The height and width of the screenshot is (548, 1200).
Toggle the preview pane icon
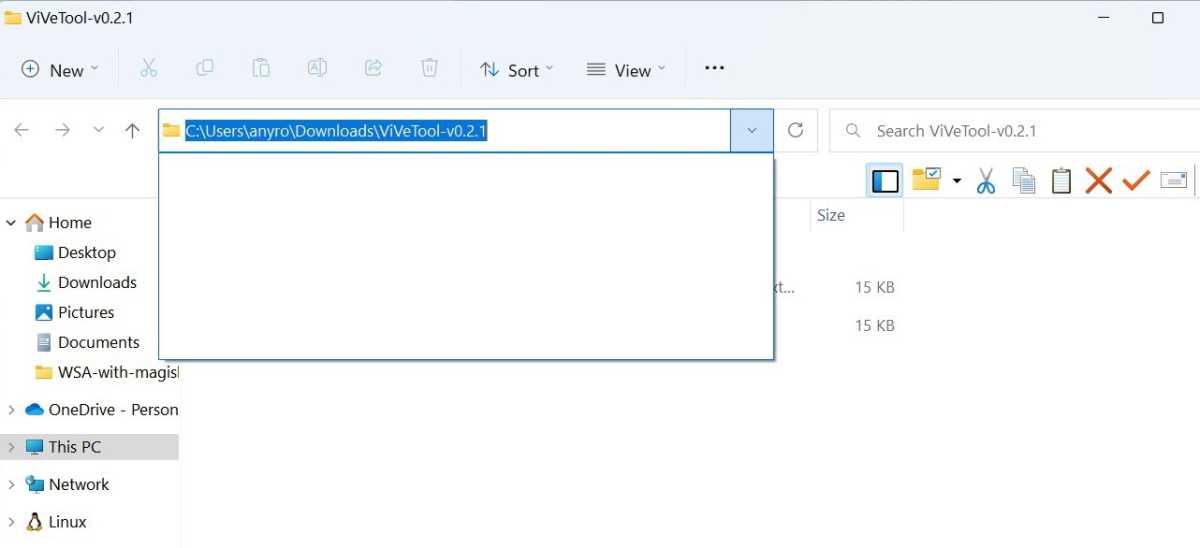[x=885, y=180]
